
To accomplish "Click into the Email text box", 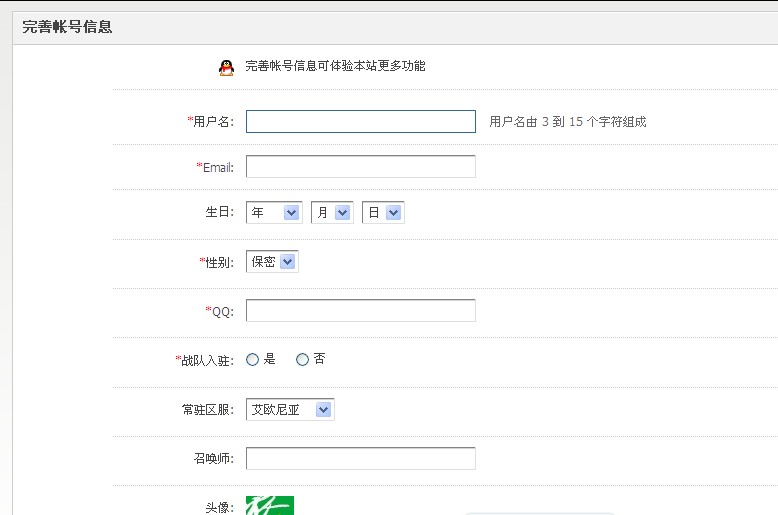I will pyautogui.click(x=361, y=167).
